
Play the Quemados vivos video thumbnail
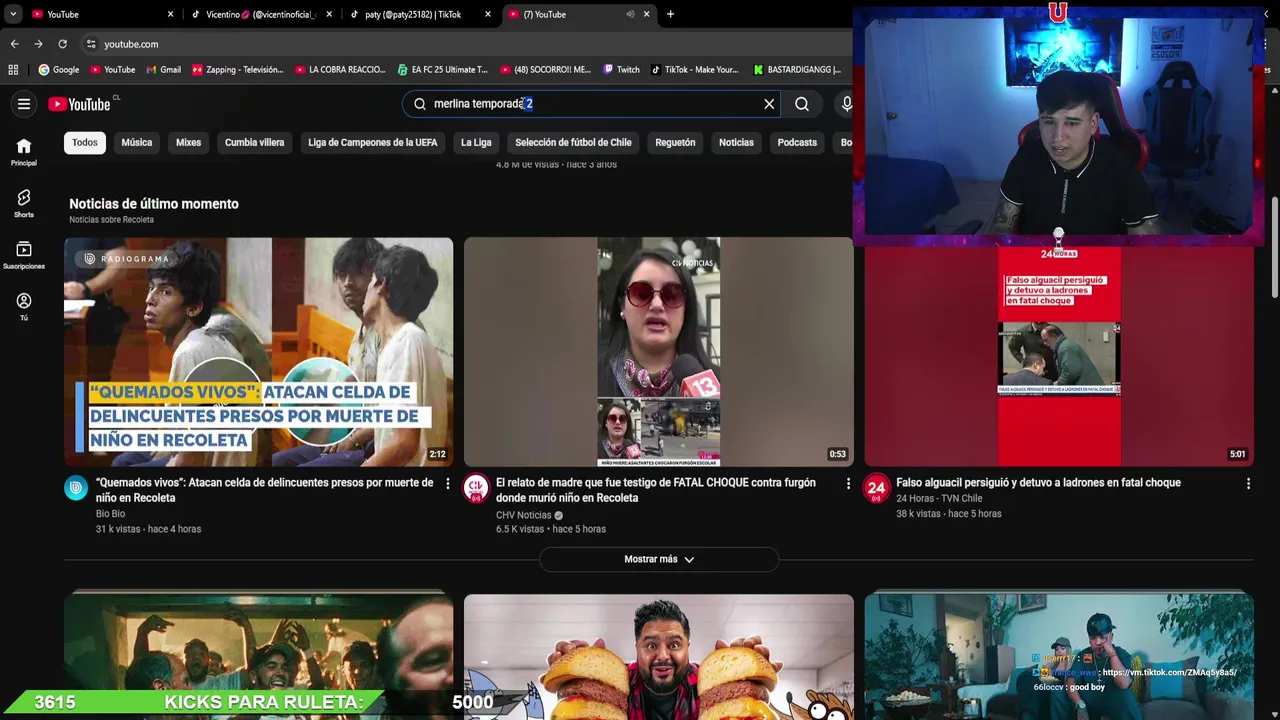pyautogui.click(x=258, y=352)
